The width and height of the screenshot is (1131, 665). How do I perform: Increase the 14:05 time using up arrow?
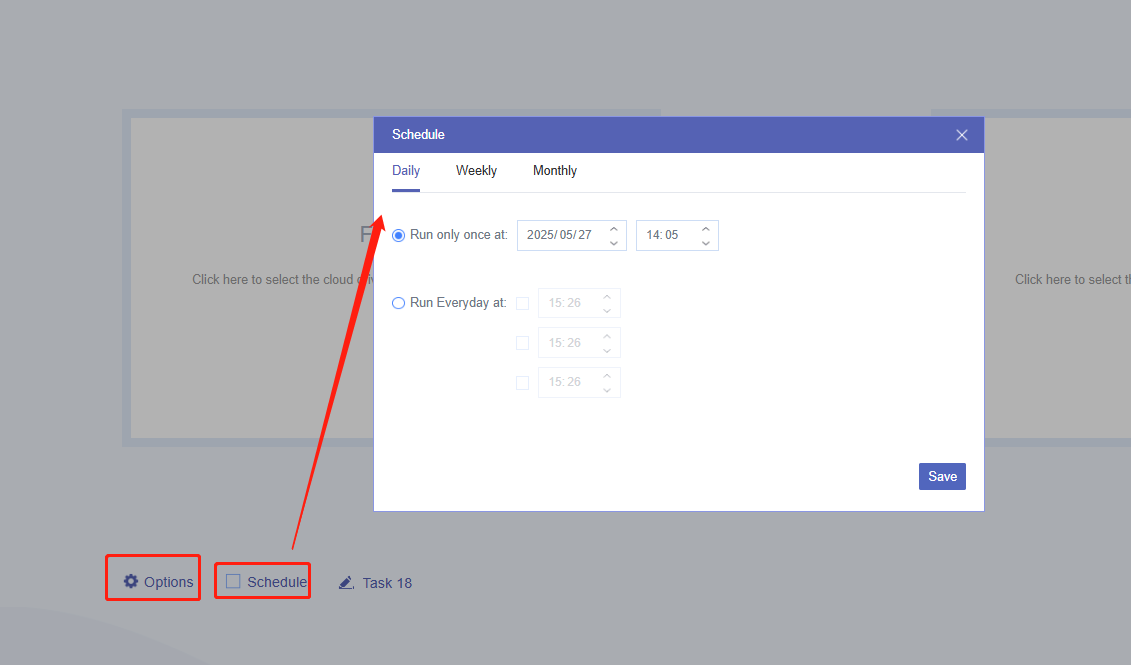coord(705,228)
